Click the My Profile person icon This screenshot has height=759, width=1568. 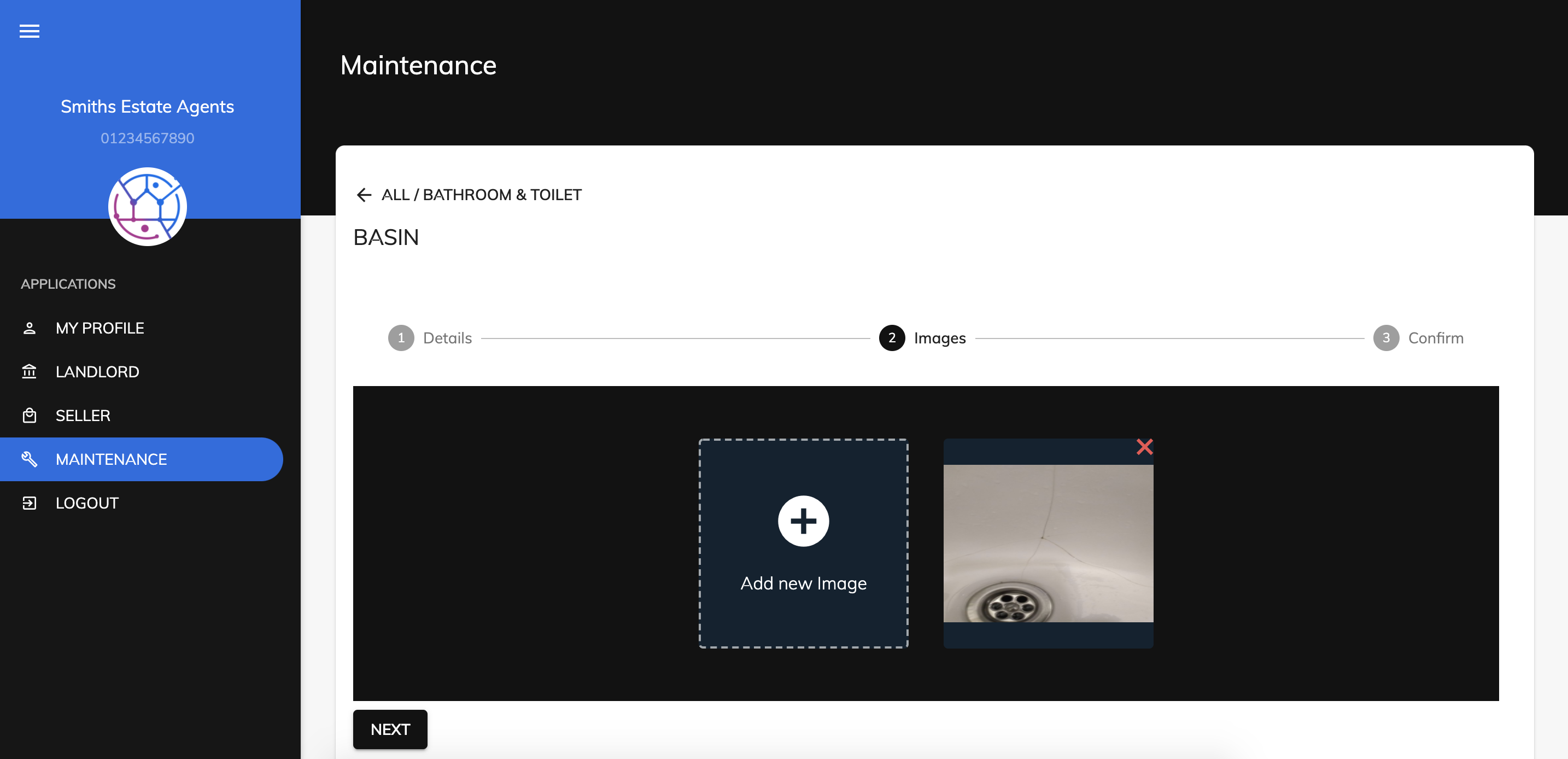(29, 328)
